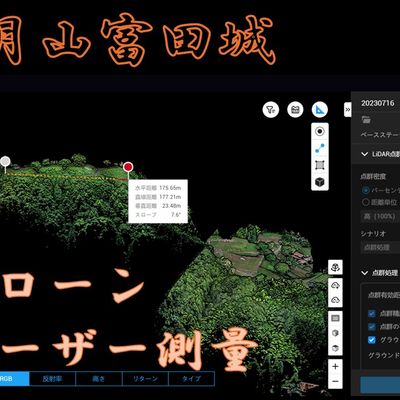Click the スロープ 7.6° value

[x=176, y=215]
